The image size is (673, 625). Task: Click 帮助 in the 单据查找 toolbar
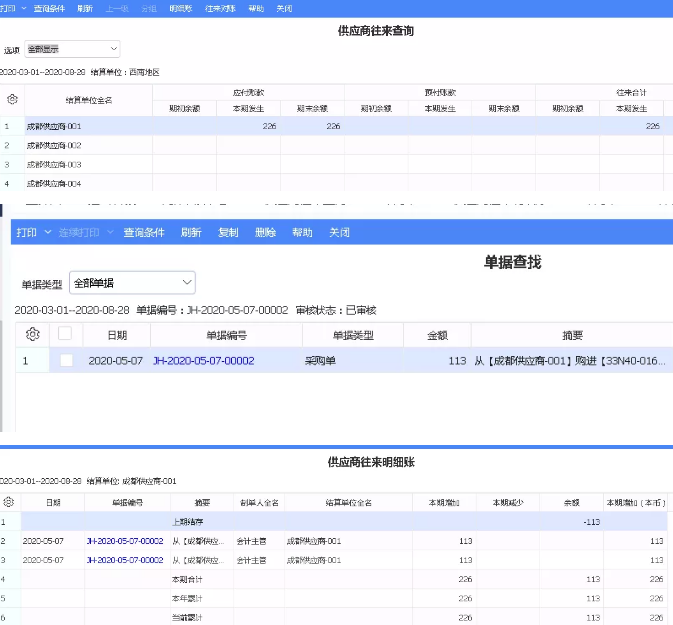click(302, 232)
